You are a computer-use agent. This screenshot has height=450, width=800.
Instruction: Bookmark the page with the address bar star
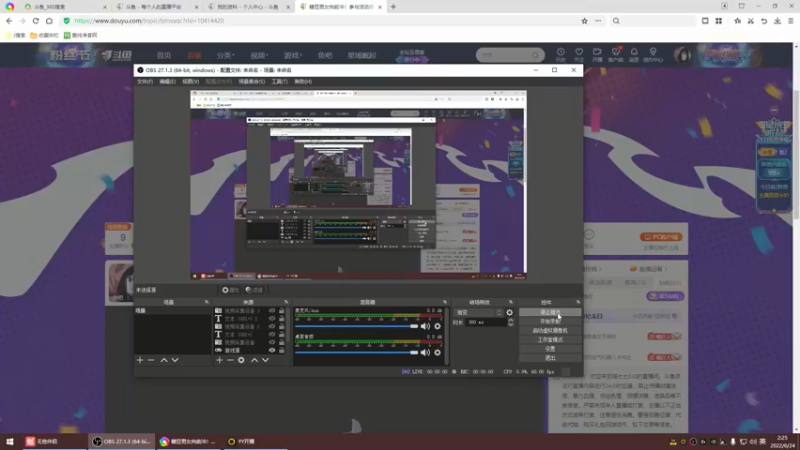click(x=584, y=21)
